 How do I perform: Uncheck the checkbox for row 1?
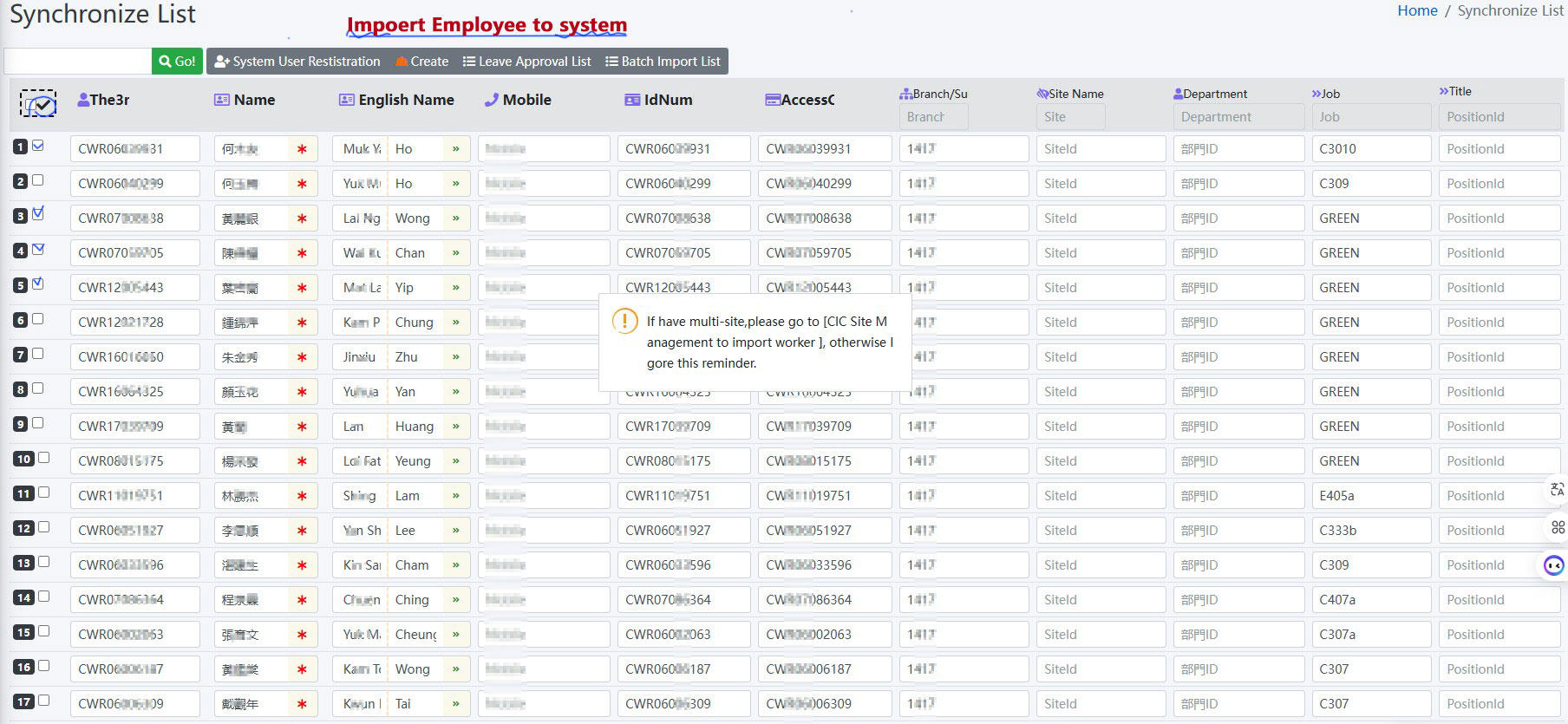[x=37, y=146]
